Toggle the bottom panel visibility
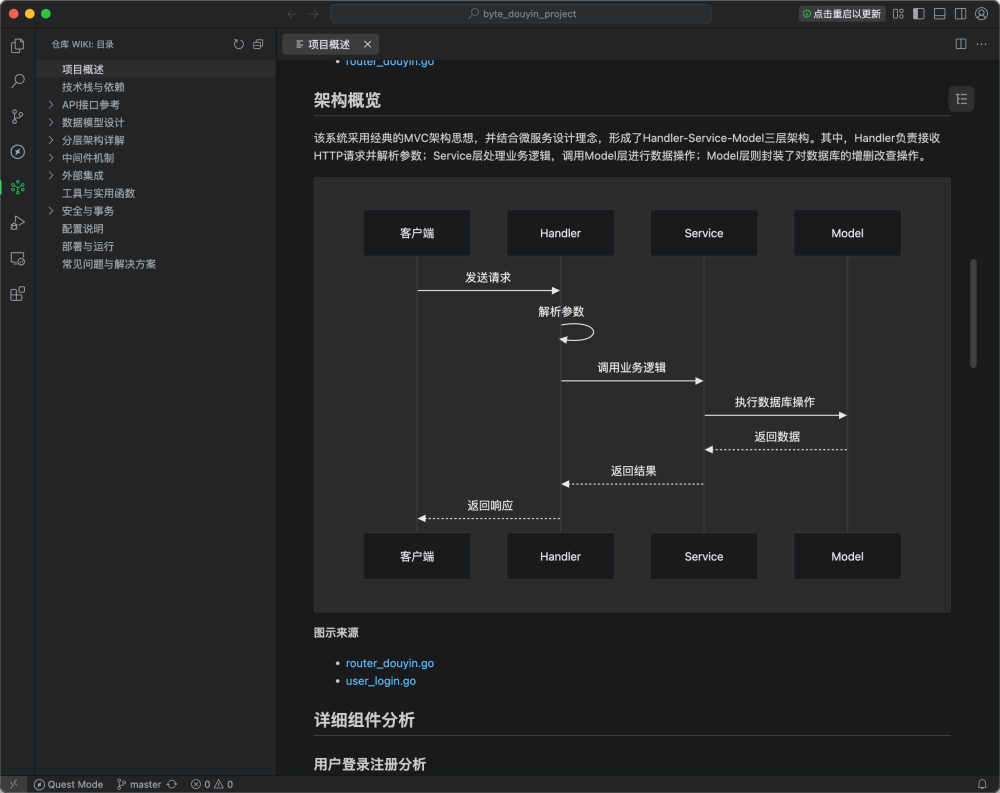1000x793 pixels. (x=939, y=14)
